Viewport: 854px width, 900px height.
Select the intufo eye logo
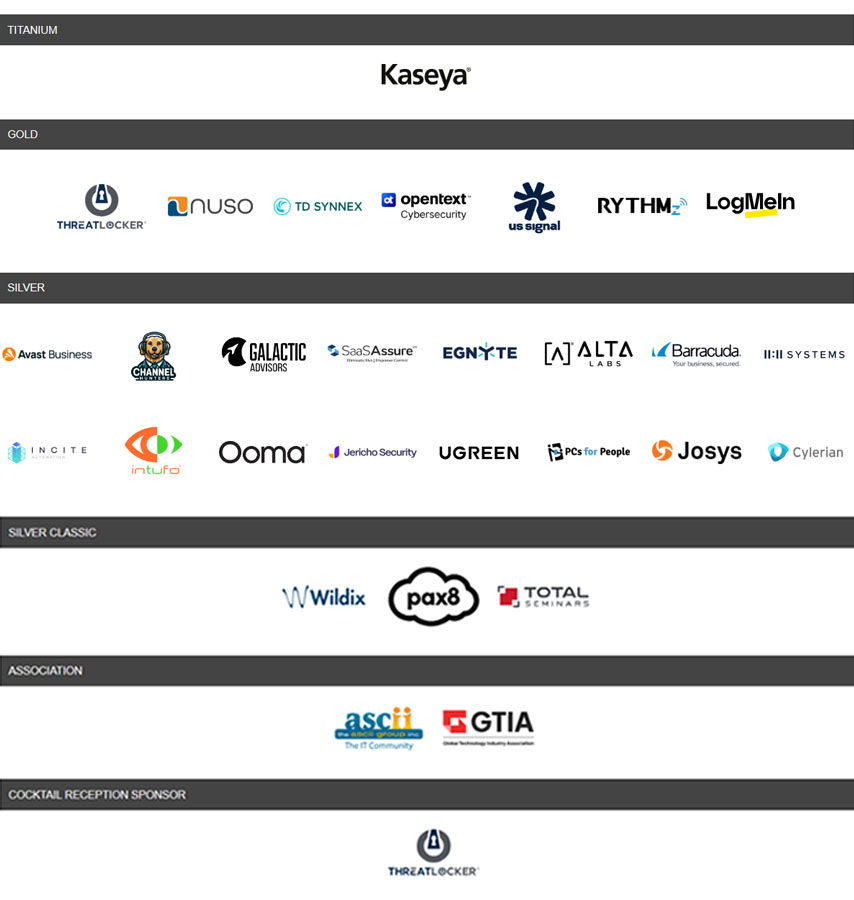pyautogui.click(x=153, y=451)
